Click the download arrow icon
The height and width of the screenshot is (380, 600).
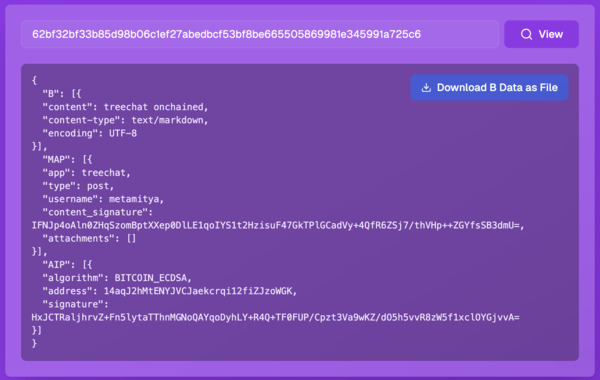[x=426, y=88]
